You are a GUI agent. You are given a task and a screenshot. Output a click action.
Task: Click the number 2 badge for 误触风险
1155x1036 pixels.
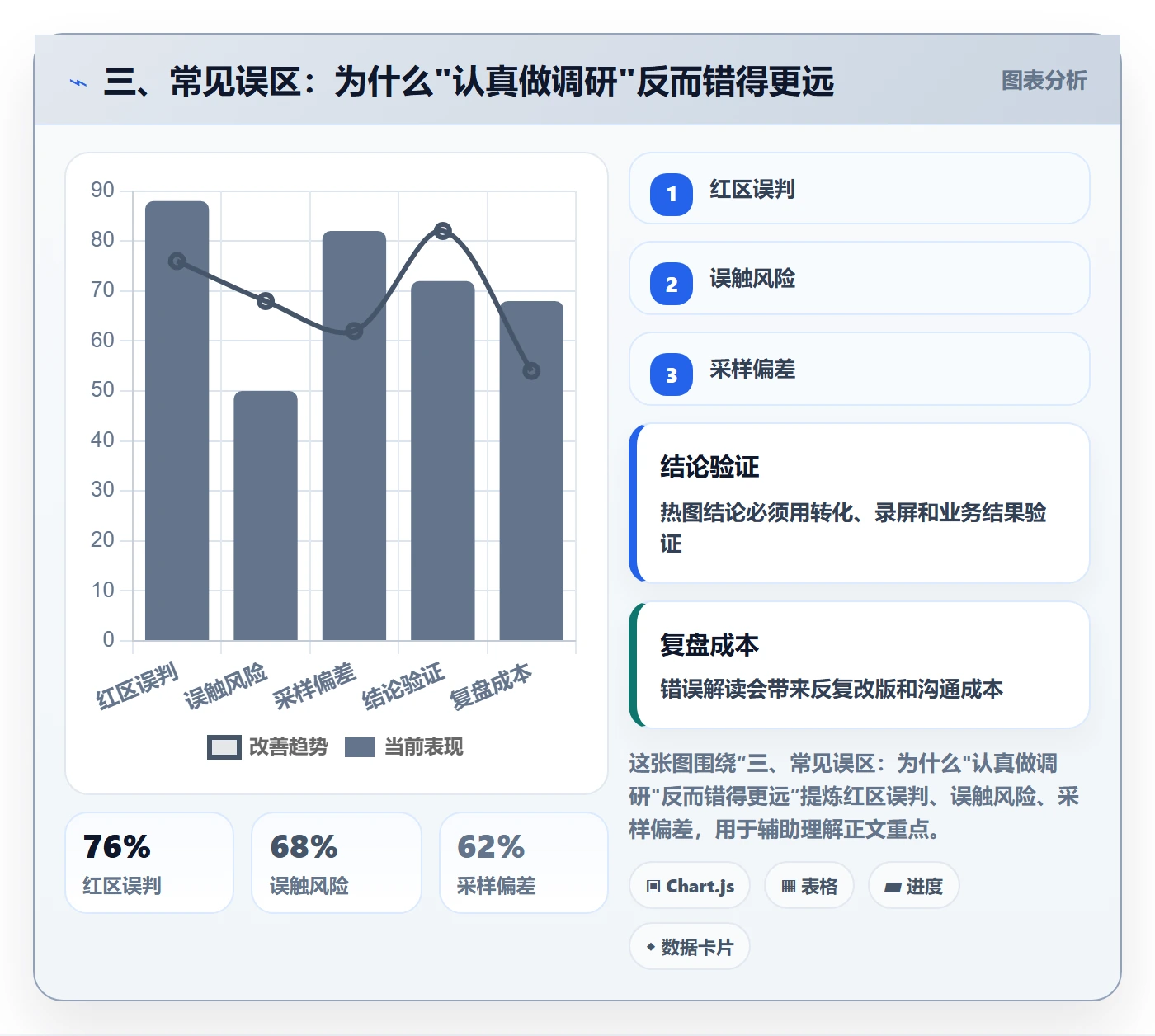point(672,285)
